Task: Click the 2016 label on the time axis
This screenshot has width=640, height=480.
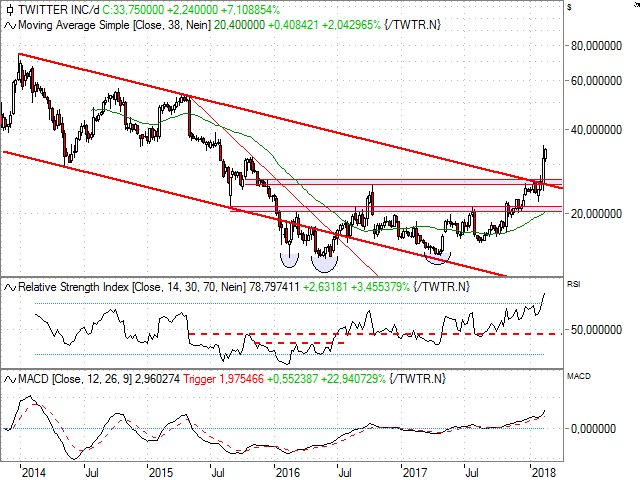Action: pyautogui.click(x=288, y=473)
